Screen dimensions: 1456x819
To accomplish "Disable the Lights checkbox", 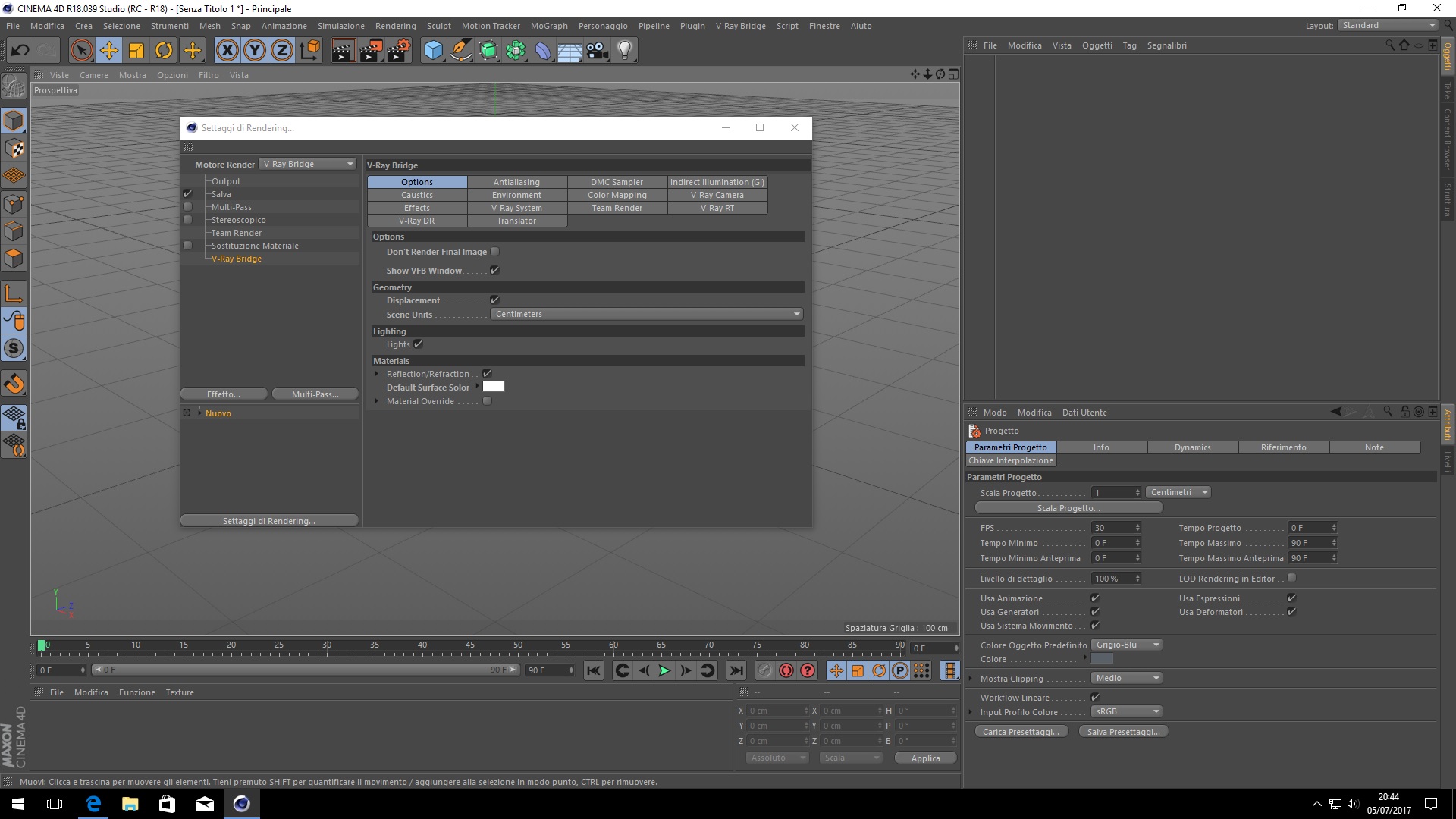I will (418, 344).
